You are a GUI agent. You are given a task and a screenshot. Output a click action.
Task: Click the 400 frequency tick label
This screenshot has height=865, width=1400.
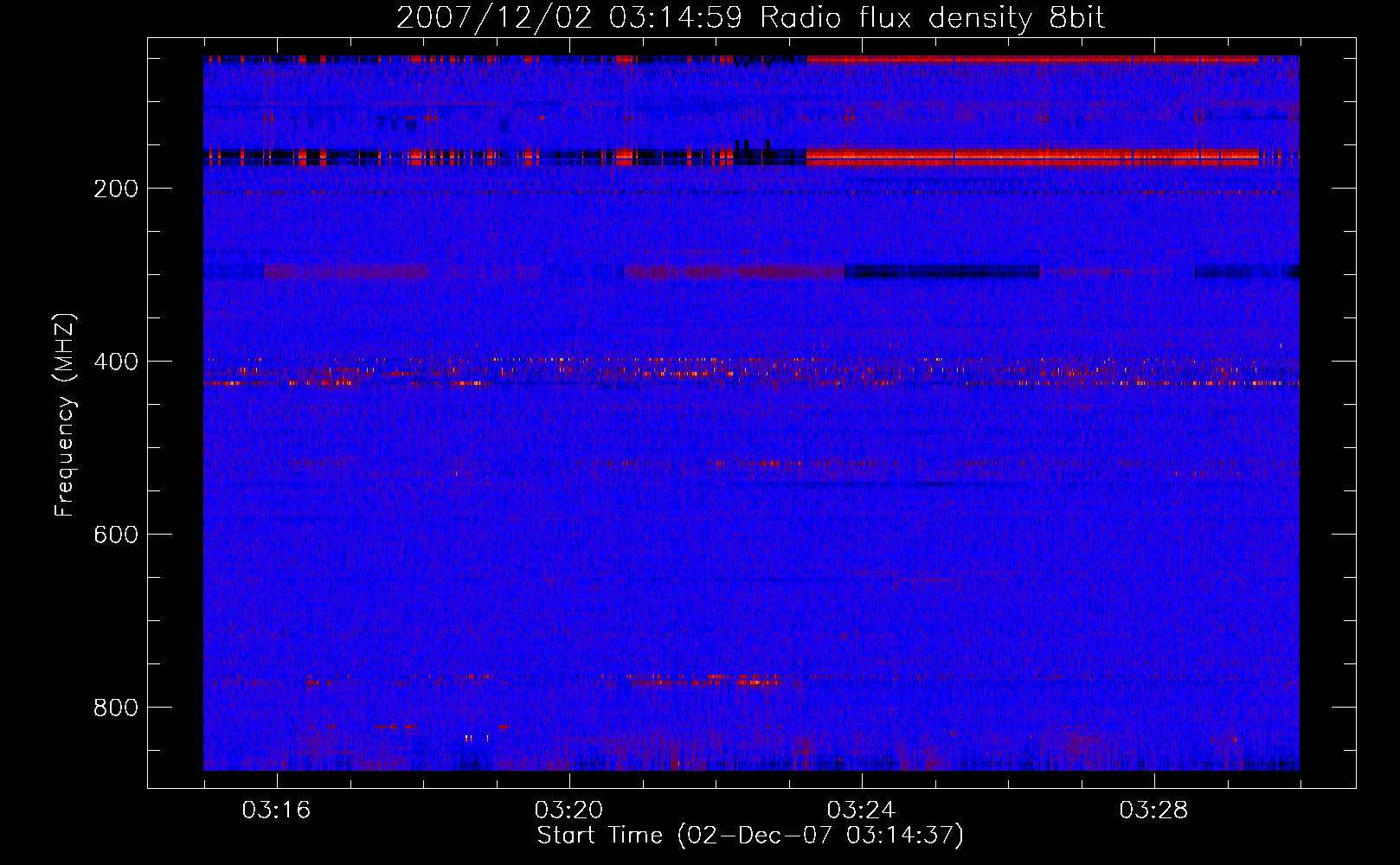116,362
